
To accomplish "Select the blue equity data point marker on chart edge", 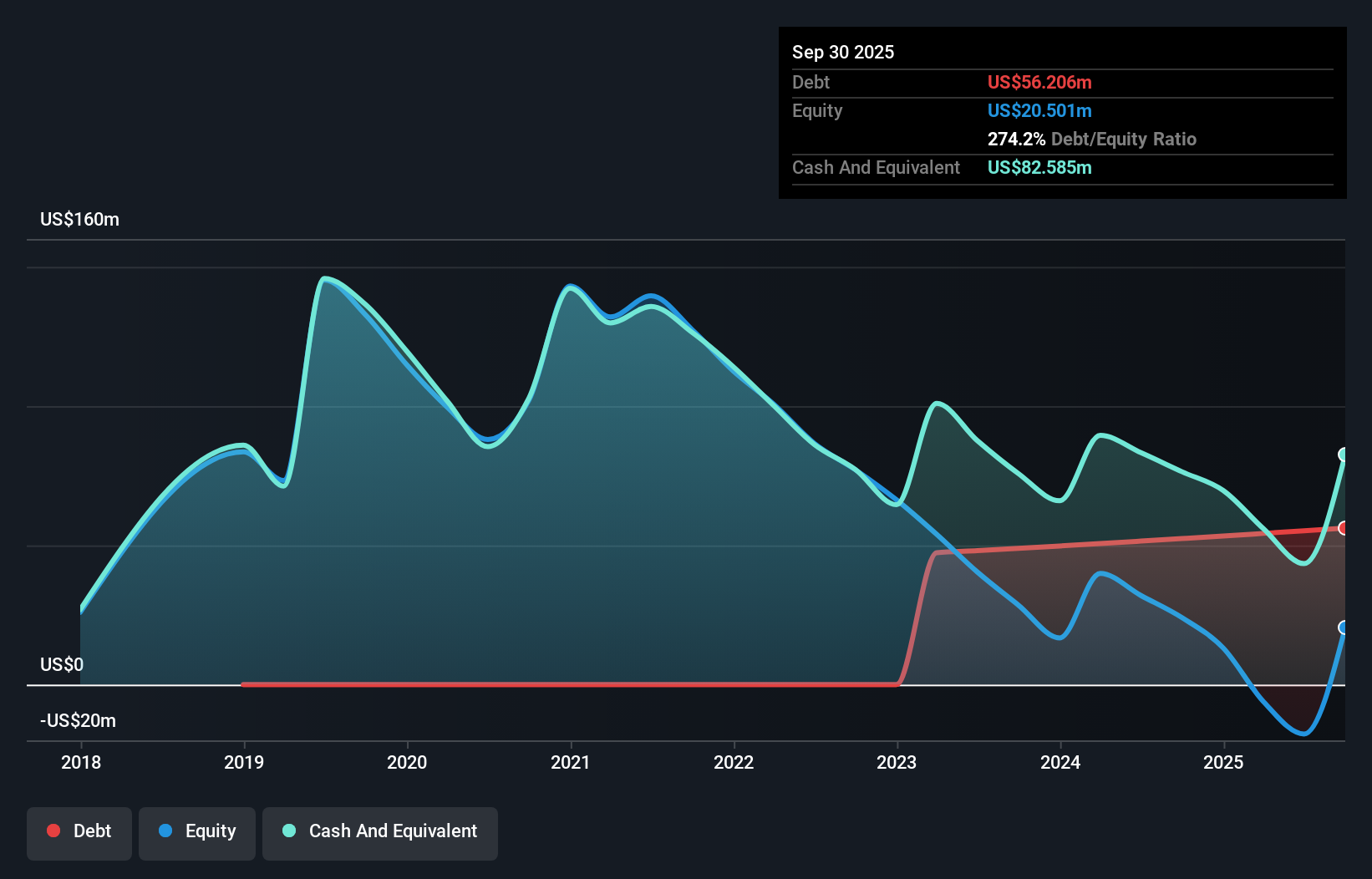I will click(x=1343, y=627).
